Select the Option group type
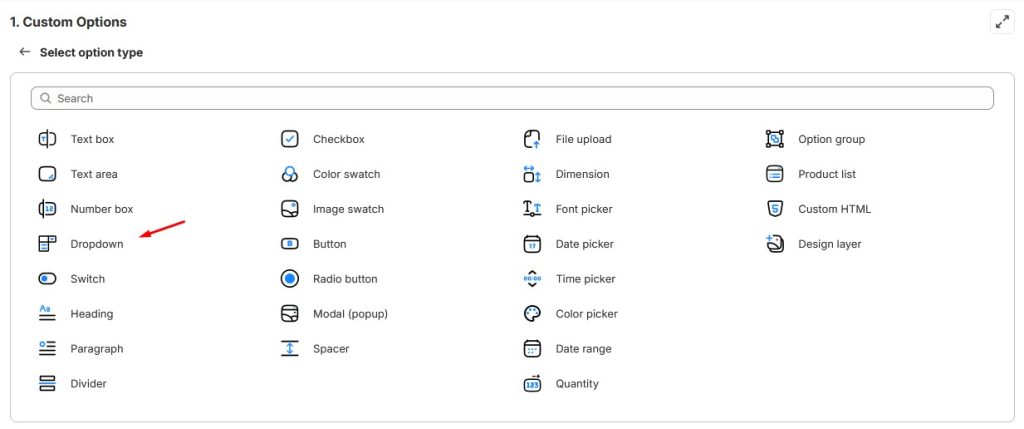1024x429 pixels. click(830, 139)
